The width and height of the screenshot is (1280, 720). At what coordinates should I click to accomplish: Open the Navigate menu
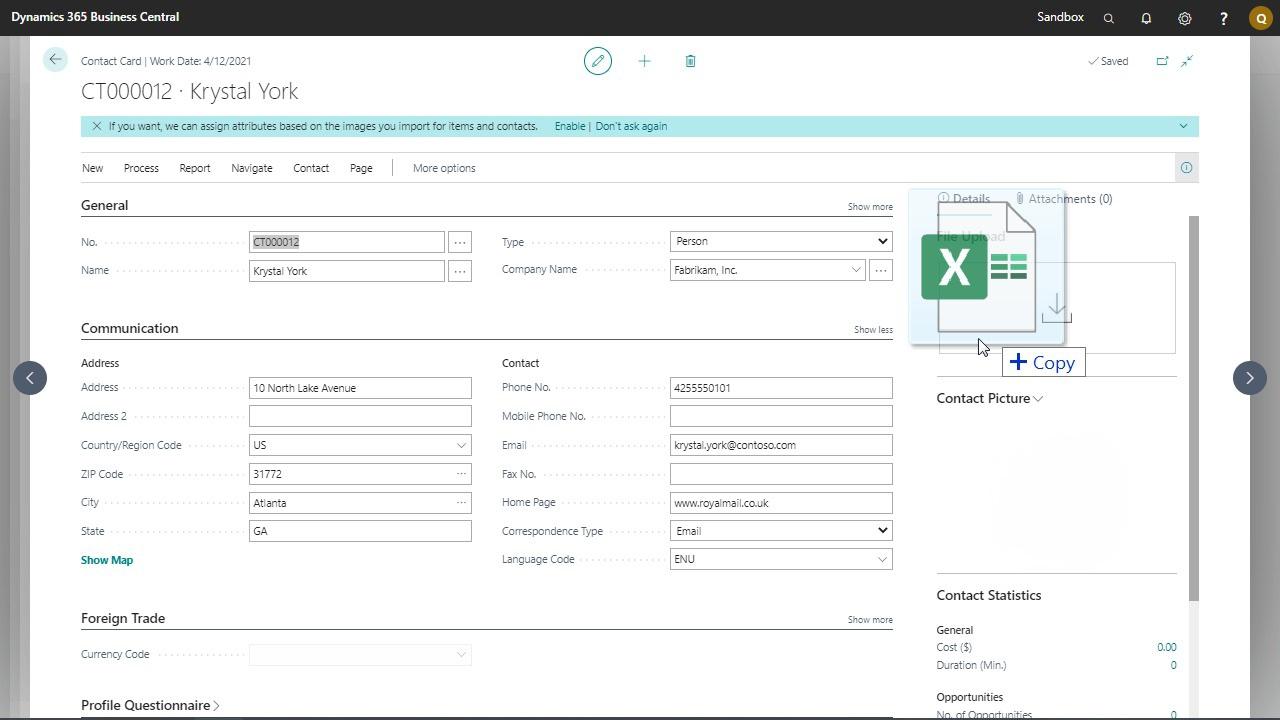tap(251, 168)
